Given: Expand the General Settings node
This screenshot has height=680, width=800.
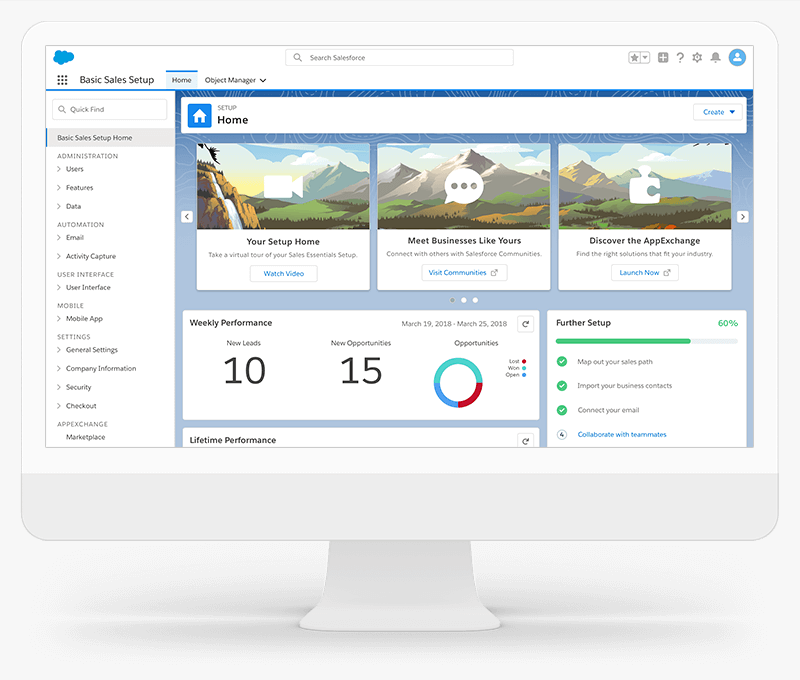Looking at the screenshot, I should [x=59, y=350].
